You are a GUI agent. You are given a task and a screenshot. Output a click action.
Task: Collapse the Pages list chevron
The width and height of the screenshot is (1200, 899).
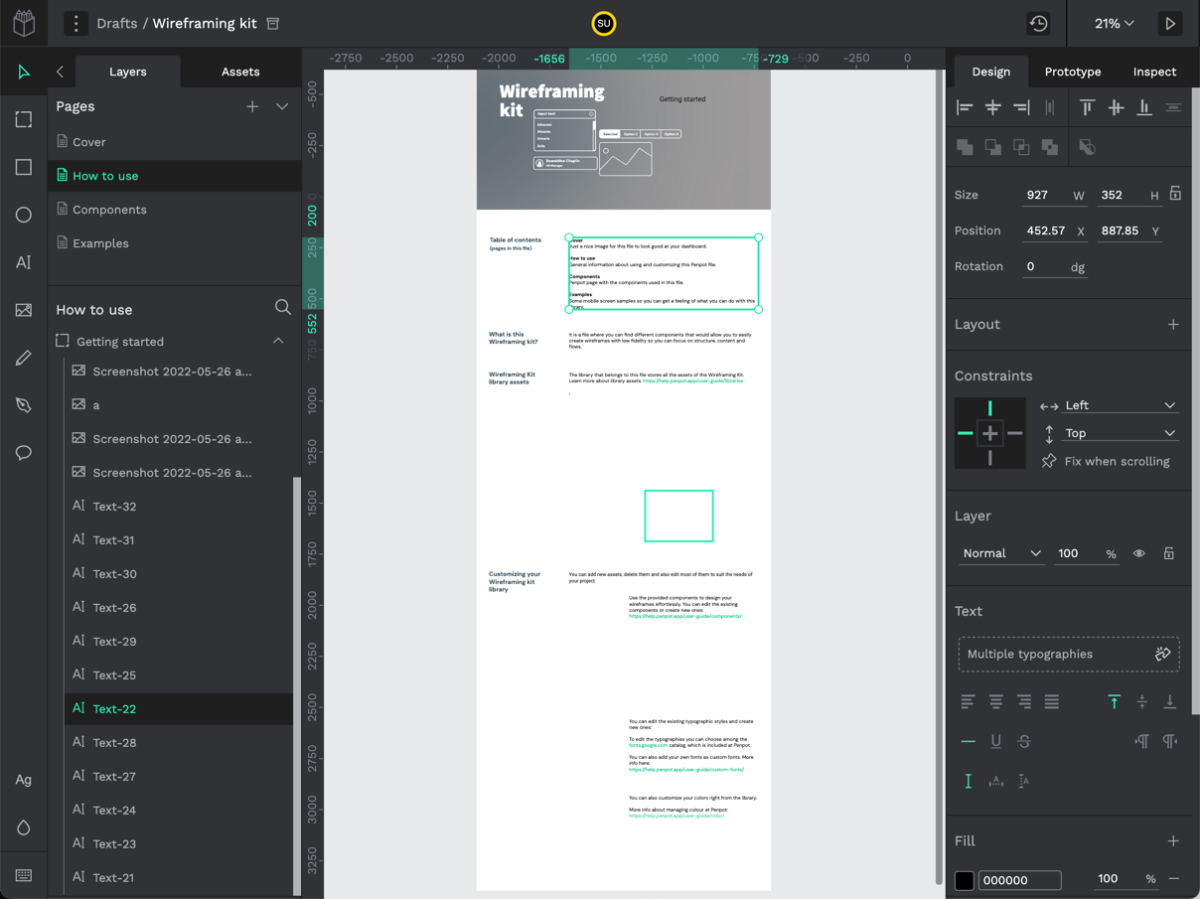(282, 107)
